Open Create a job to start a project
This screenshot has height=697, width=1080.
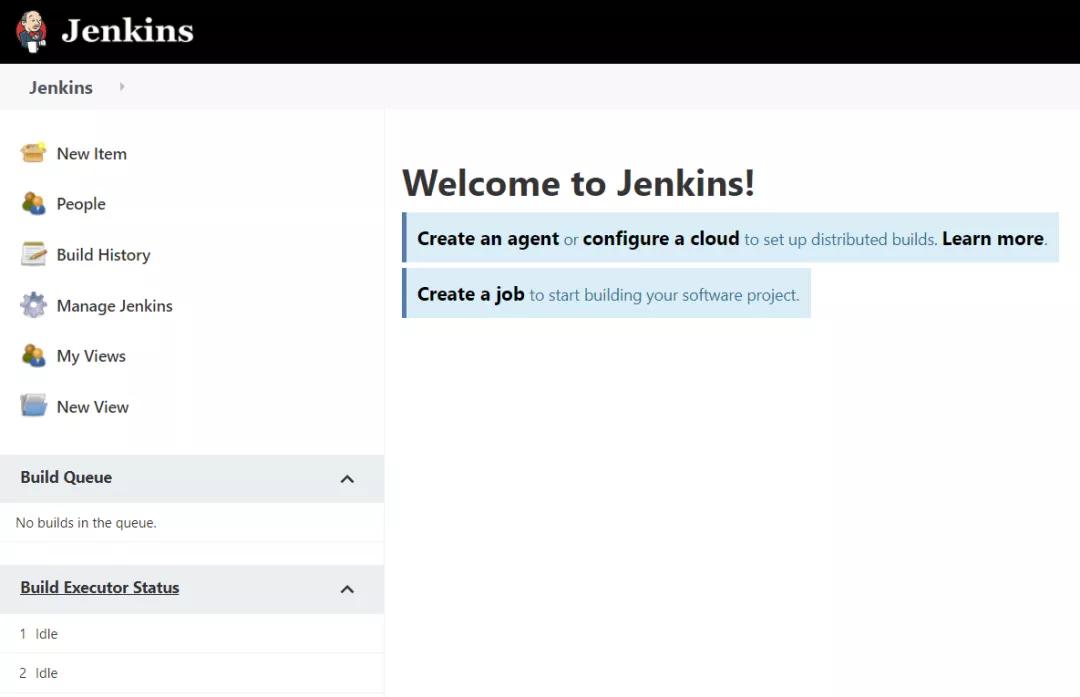click(471, 294)
